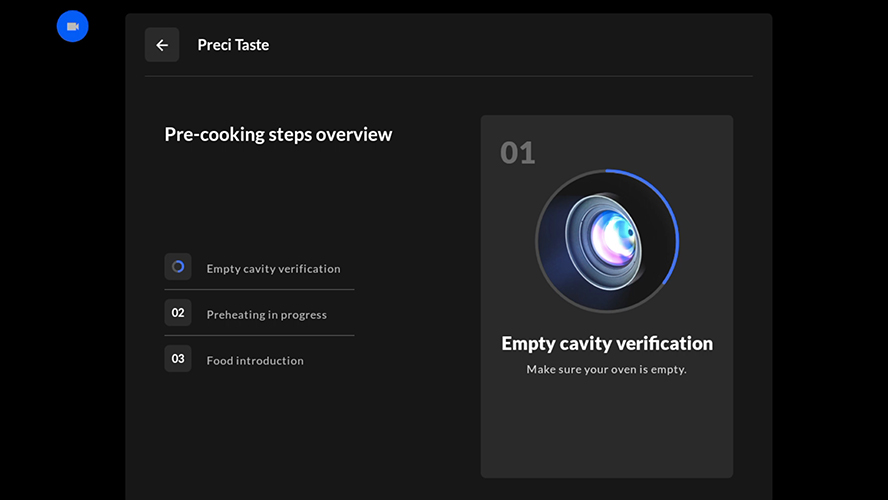Click the blue video camera icon
Viewport: 888px width, 500px height.
click(x=72, y=26)
